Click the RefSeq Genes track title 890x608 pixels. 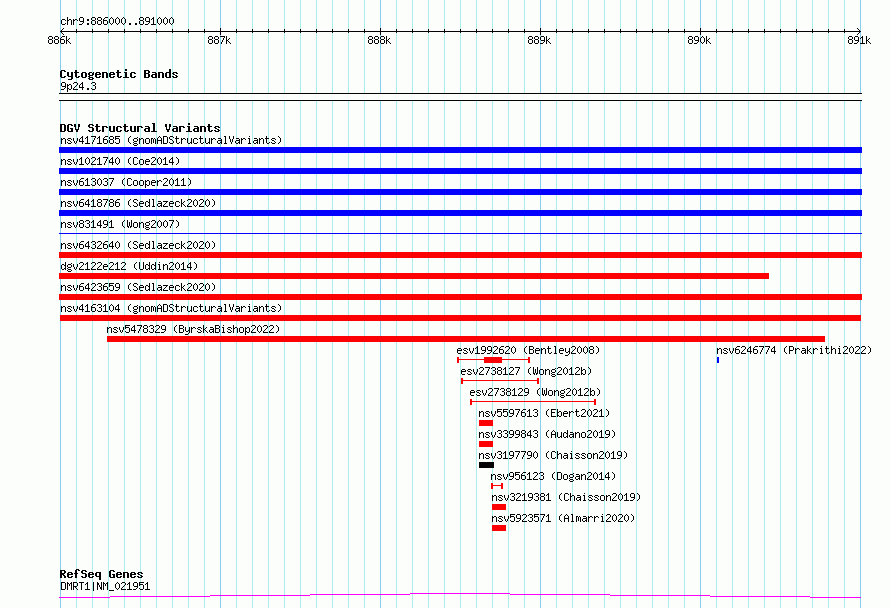pos(101,574)
